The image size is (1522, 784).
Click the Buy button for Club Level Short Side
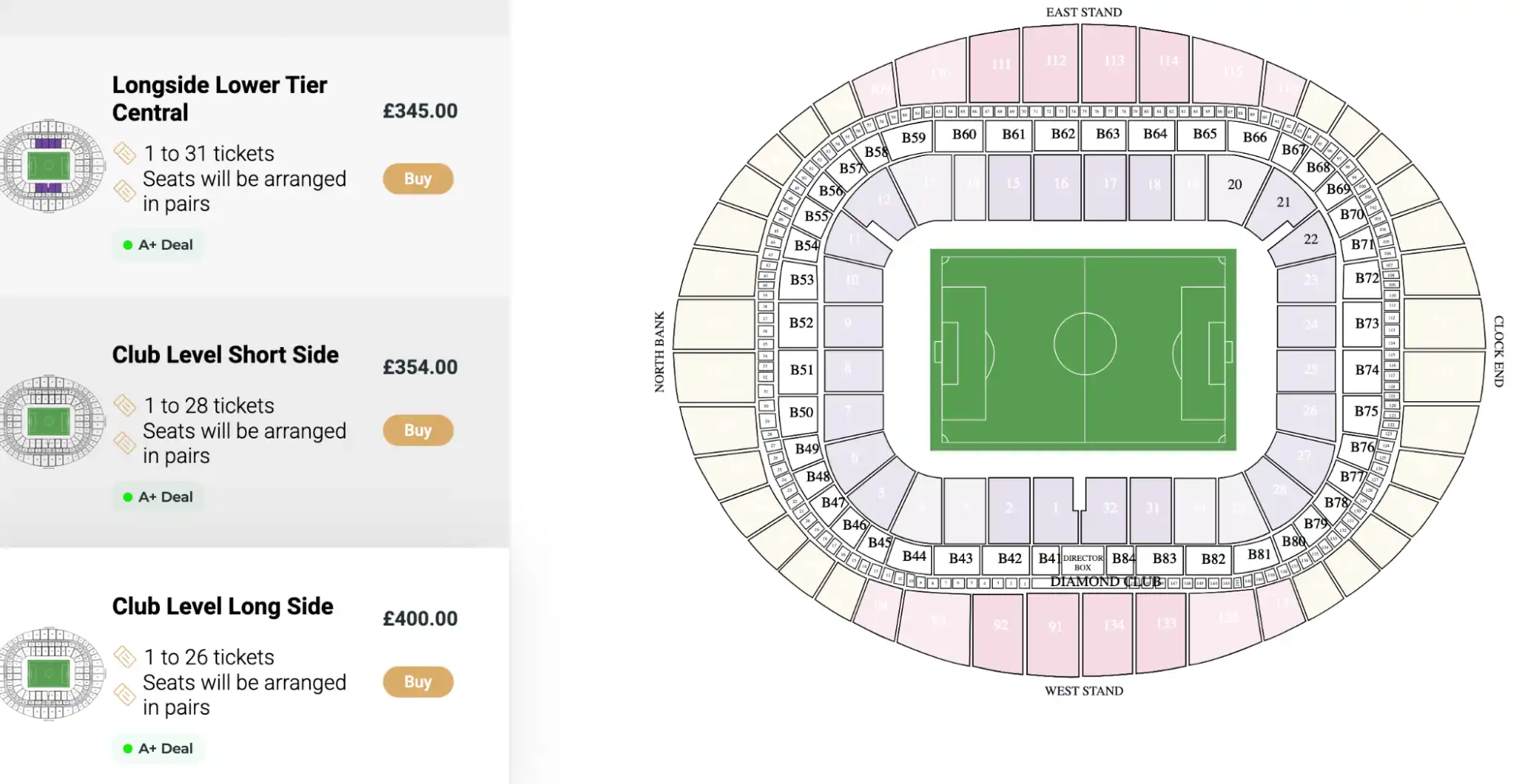pos(417,430)
